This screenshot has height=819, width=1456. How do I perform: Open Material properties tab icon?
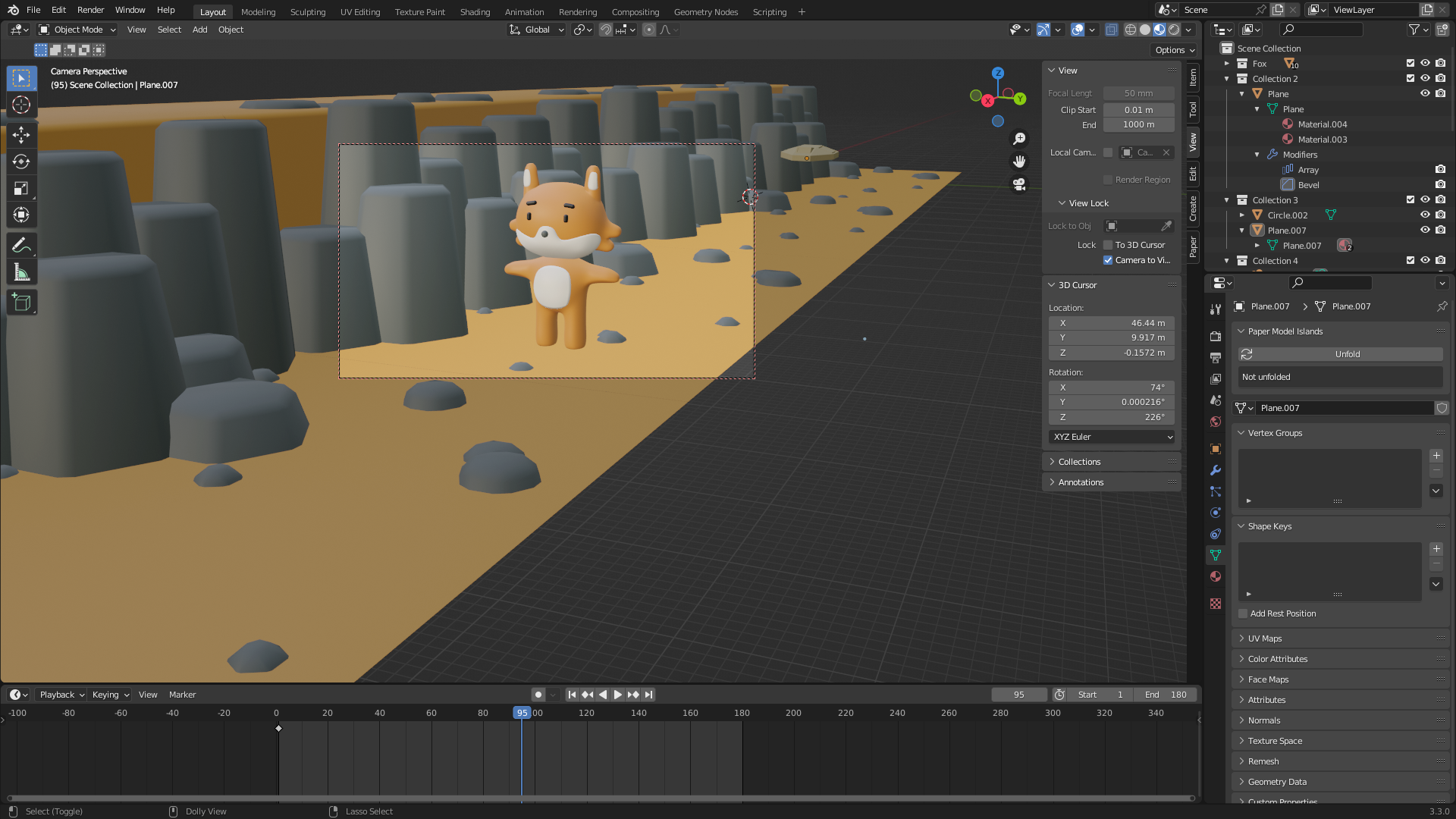coord(1216,576)
